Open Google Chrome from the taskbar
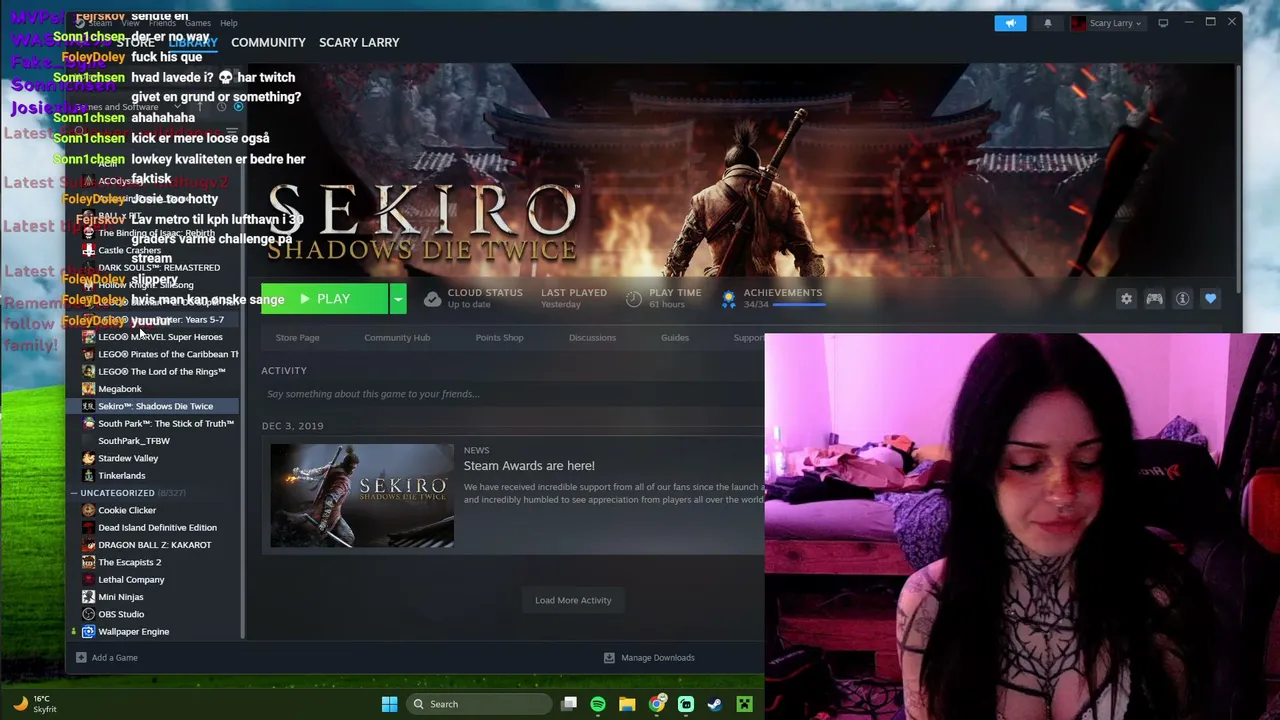The image size is (1280, 720). click(x=657, y=704)
